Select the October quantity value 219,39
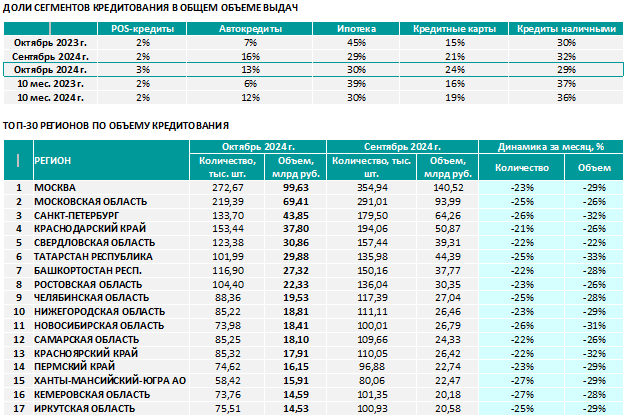 click(227, 202)
